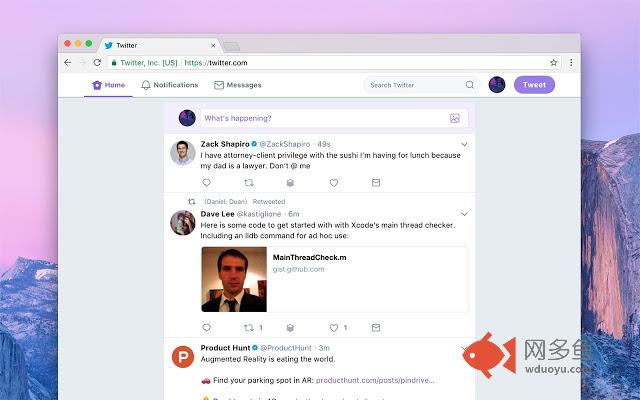Image resolution: width=640 pixels, height=400 pixels.
Task: Open the Messages tab
Action: 237,85
